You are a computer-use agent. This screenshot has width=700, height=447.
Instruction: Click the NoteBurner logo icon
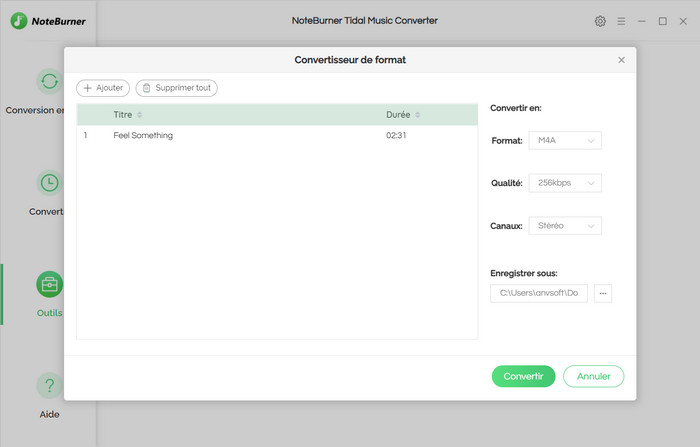[19, 21]
